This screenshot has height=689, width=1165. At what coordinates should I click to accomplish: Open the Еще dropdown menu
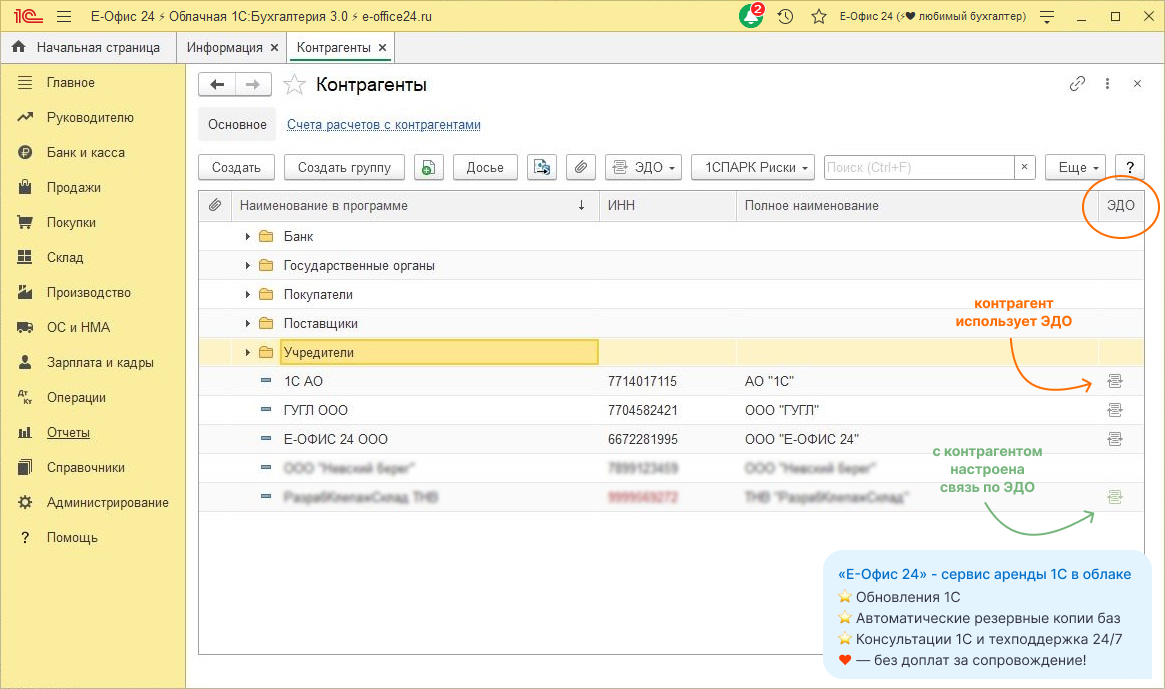[1076, 167]
